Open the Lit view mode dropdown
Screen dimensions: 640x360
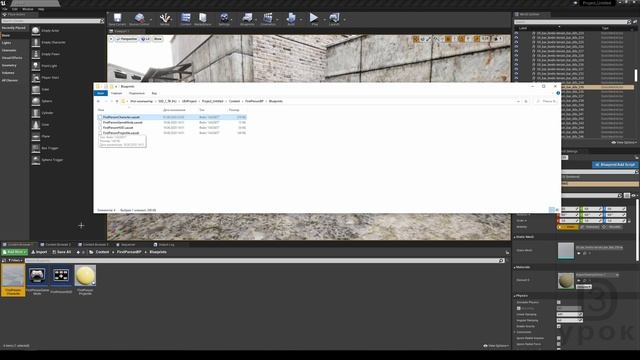click(x=145, y=39)
